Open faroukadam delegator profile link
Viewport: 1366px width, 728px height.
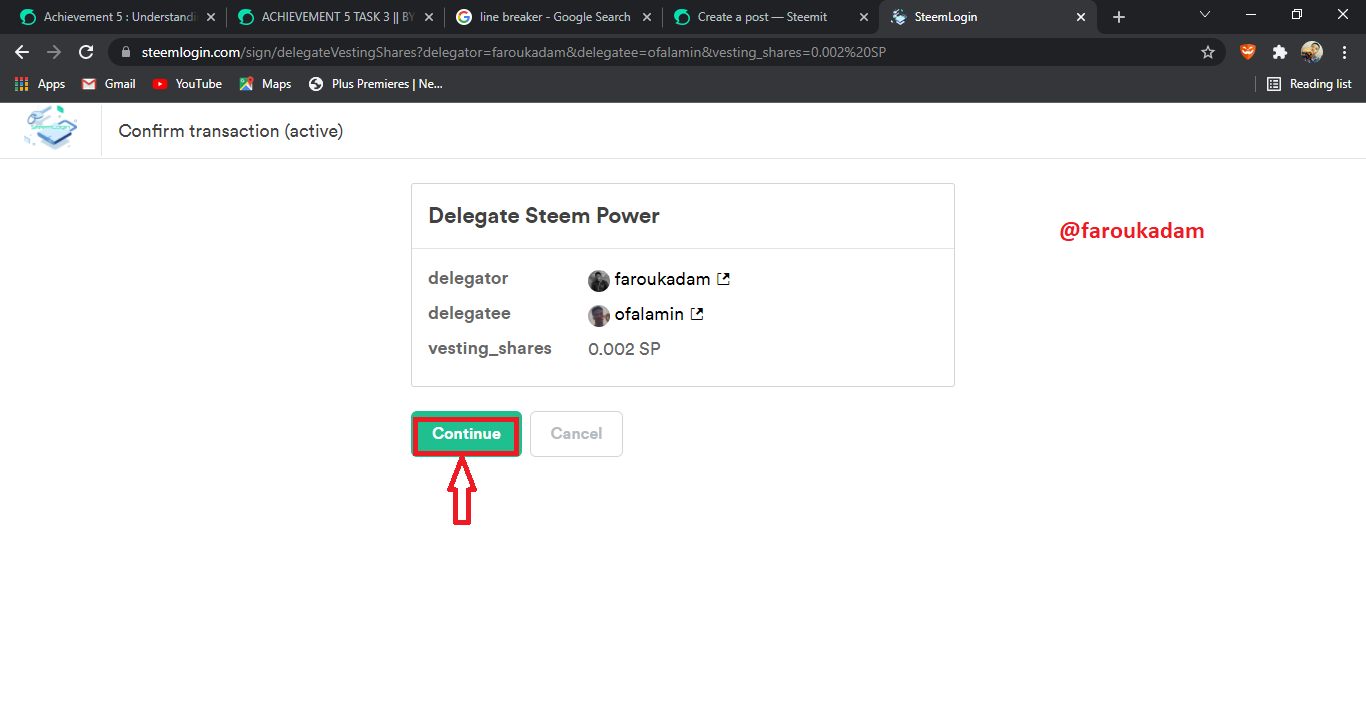pos(662,280)
